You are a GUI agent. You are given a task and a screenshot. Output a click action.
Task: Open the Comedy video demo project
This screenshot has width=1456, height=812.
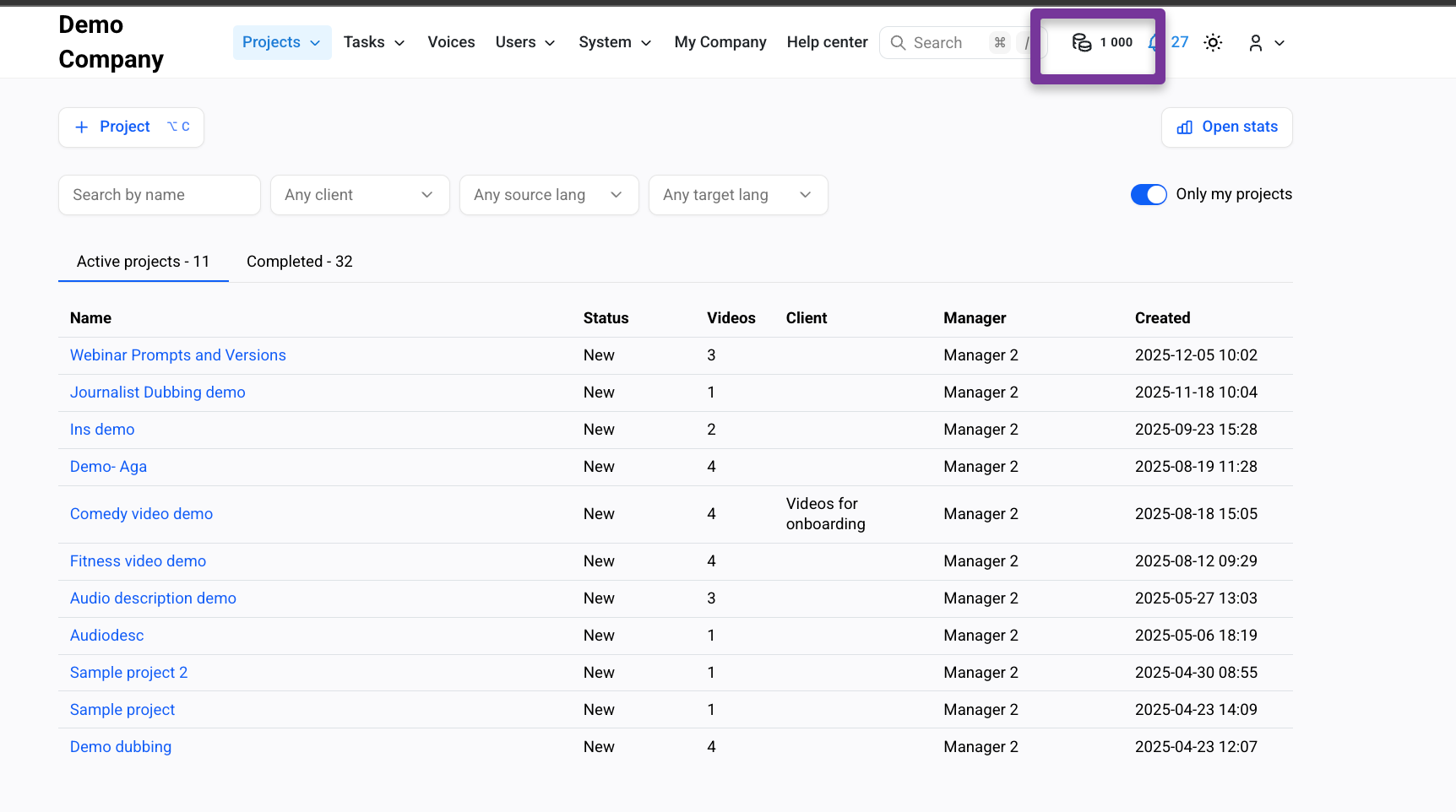coord(141,514)
